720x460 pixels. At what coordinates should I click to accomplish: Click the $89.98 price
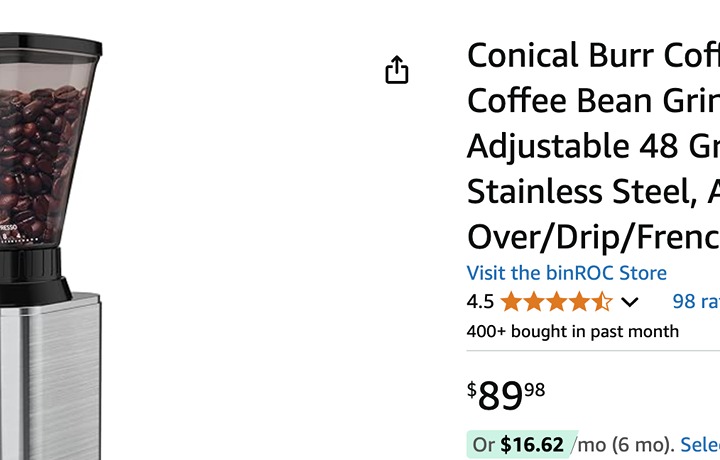point(506,395)
